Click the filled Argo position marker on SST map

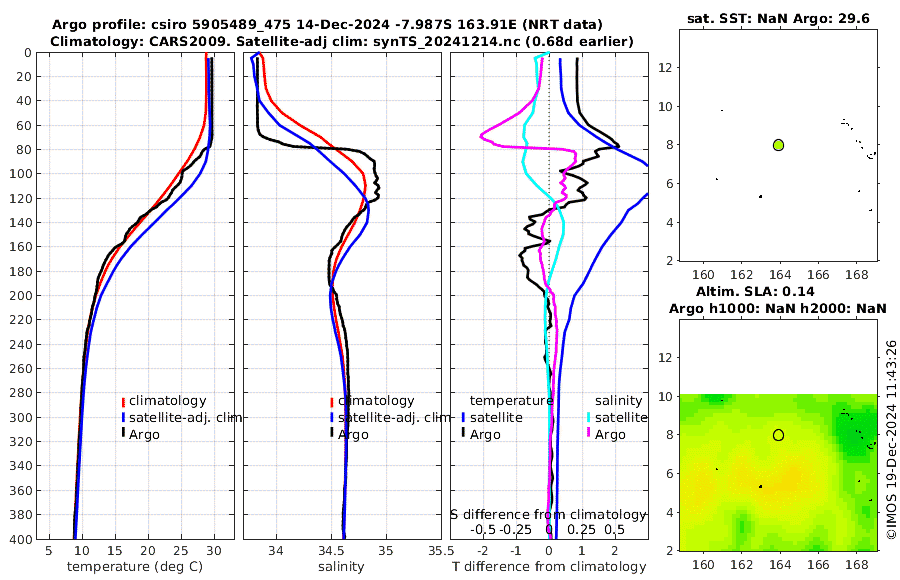pos(778,145)
